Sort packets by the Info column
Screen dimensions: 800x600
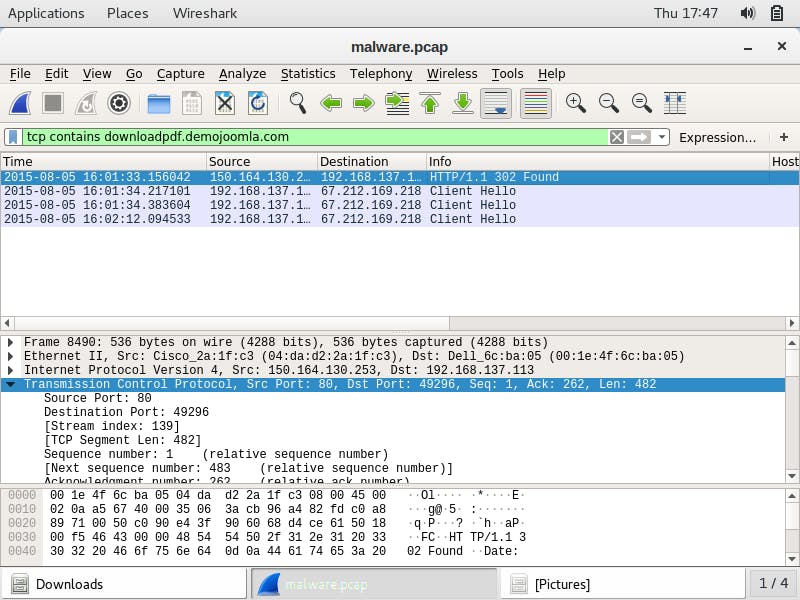(598, 162)
